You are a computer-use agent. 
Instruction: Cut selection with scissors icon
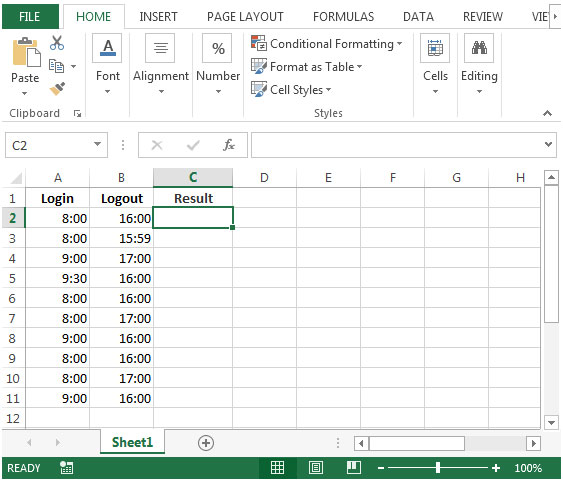coord(57,43)
